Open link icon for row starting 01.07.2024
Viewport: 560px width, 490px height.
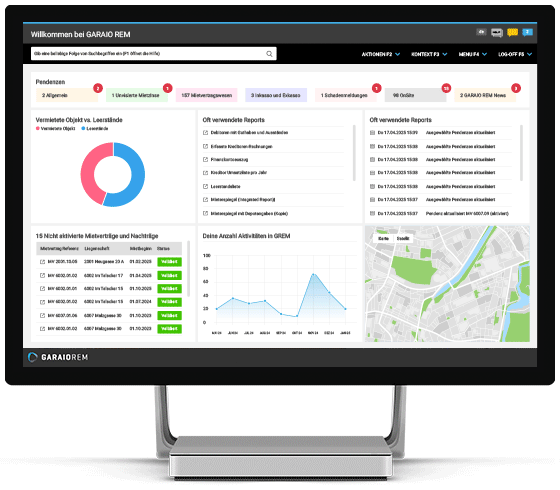42,302
